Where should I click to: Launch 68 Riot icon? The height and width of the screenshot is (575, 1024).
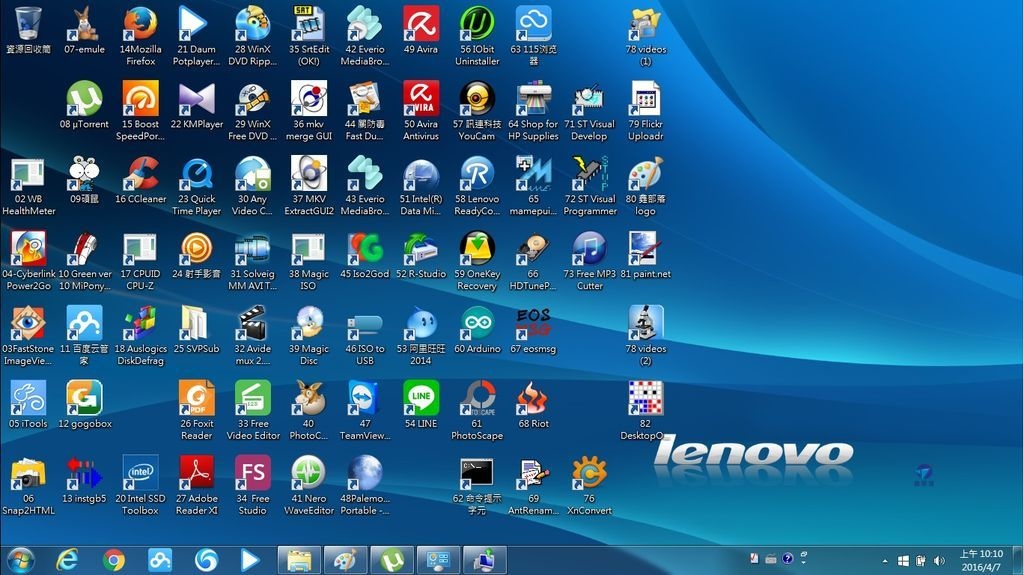click(533, 399)
